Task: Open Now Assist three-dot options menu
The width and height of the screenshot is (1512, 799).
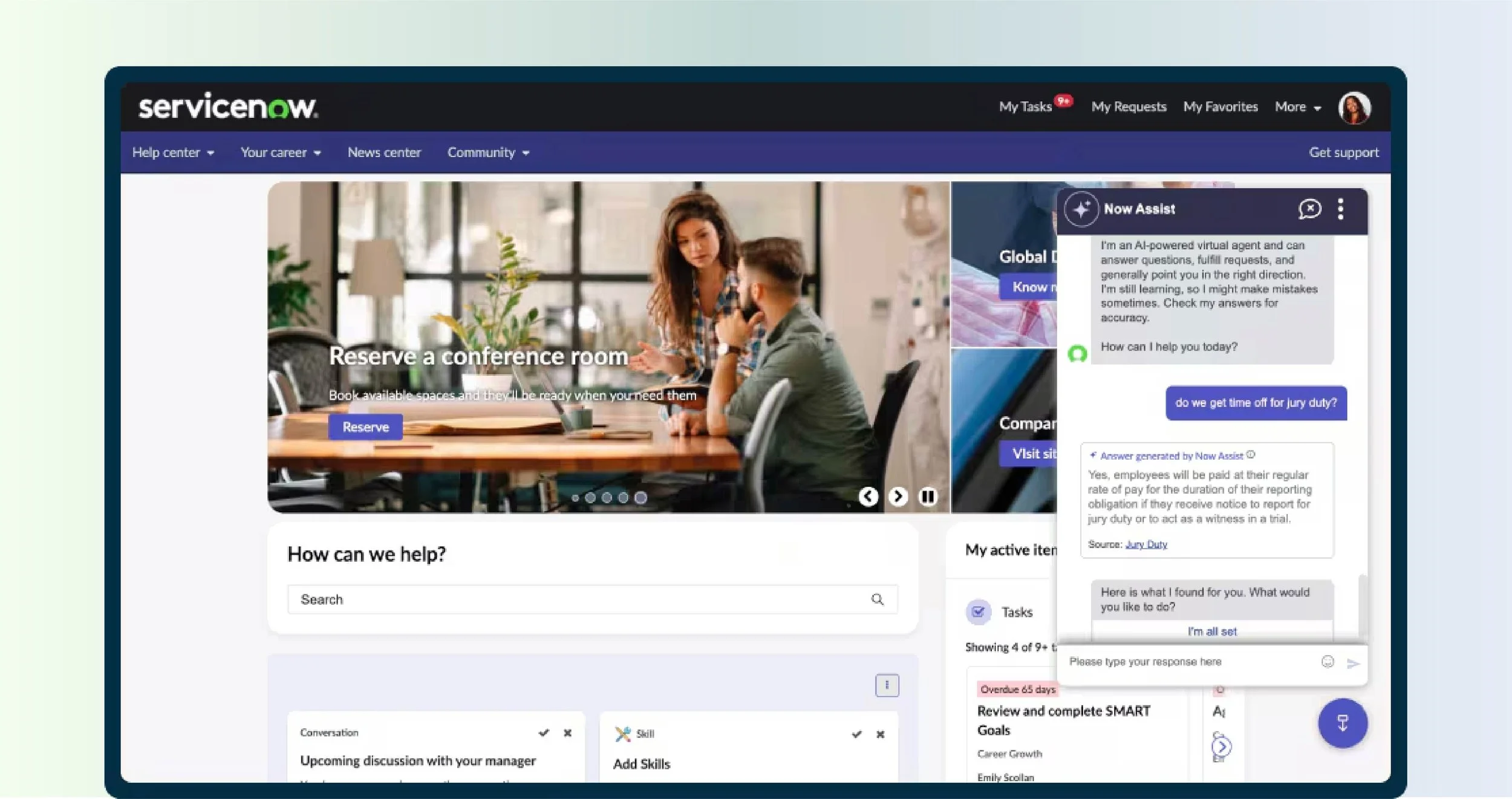Action: 1341,209
